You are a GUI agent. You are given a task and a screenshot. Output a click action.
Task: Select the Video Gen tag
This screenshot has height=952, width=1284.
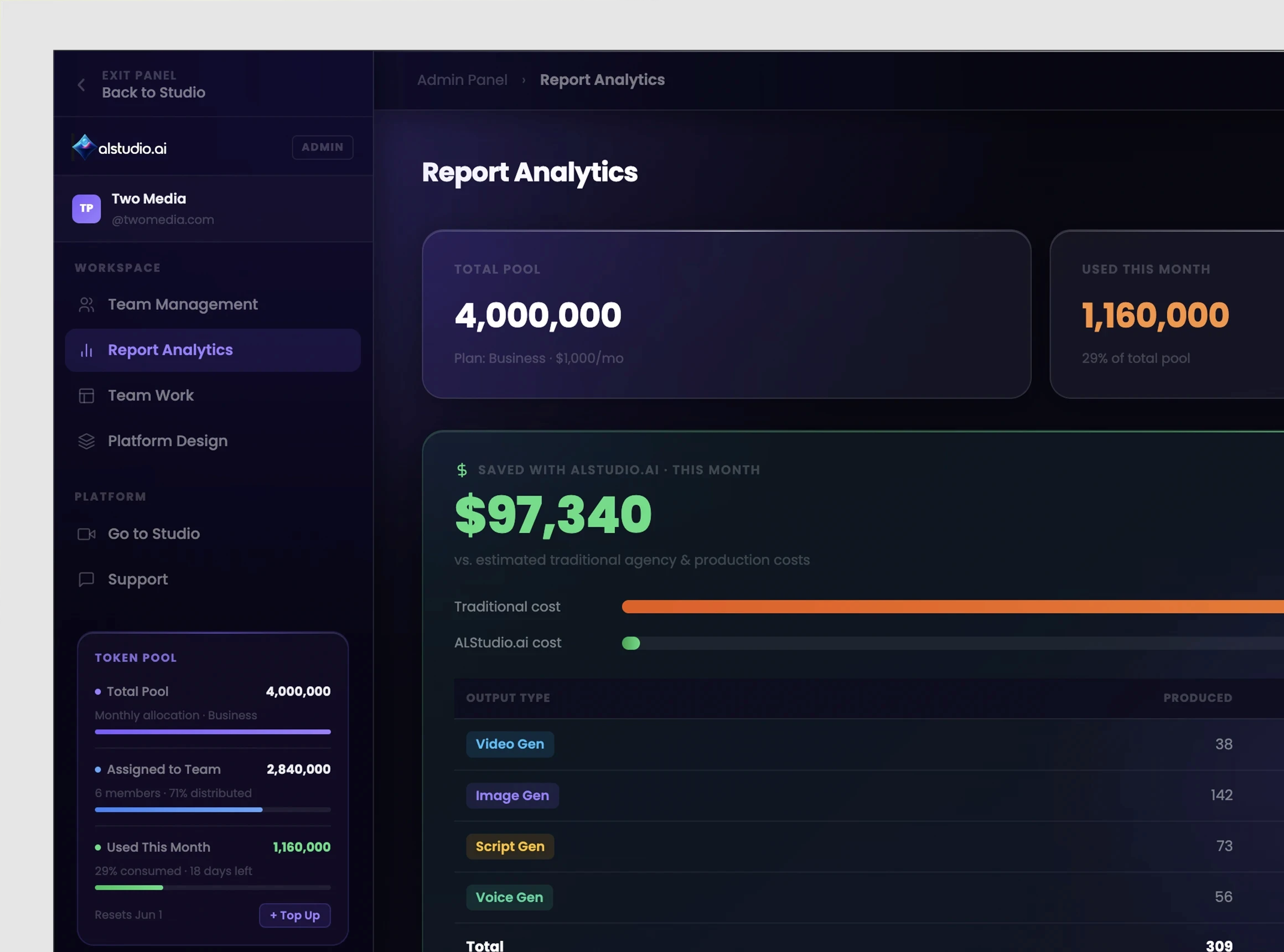pyautogui.click(x=510, y=744)
